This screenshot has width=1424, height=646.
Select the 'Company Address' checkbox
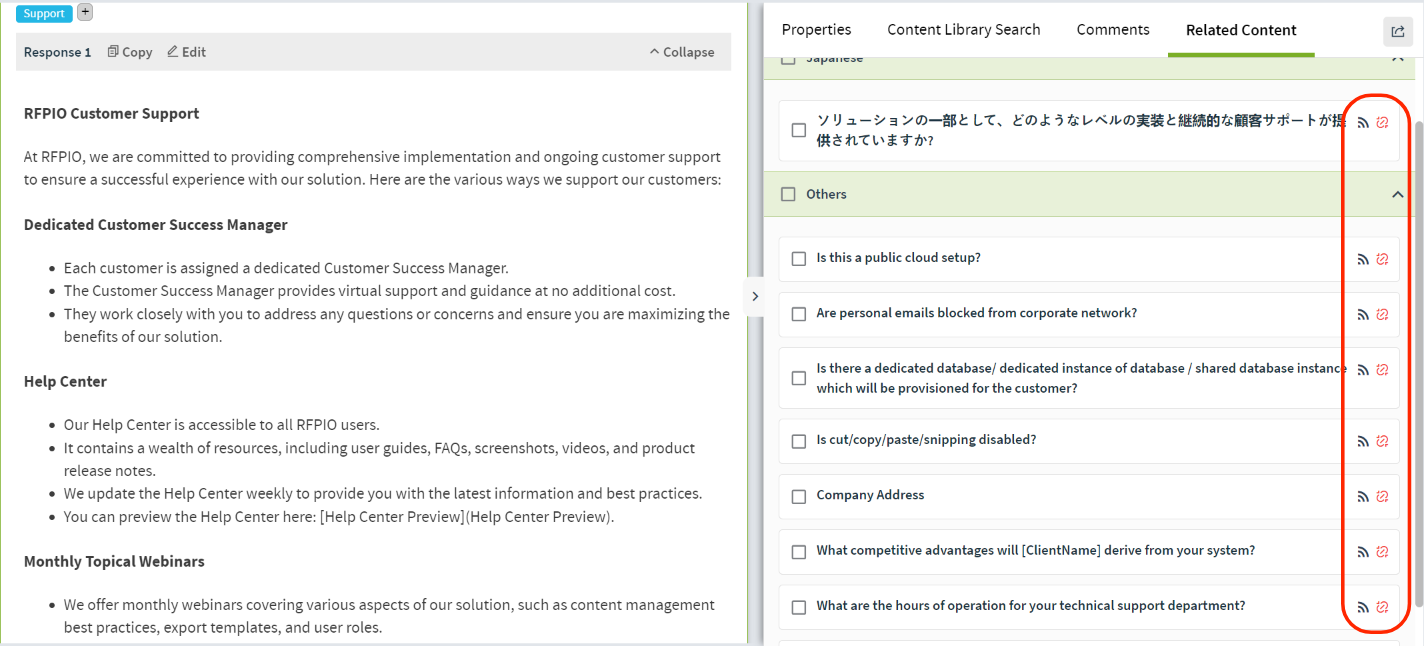tap(799, 497)
